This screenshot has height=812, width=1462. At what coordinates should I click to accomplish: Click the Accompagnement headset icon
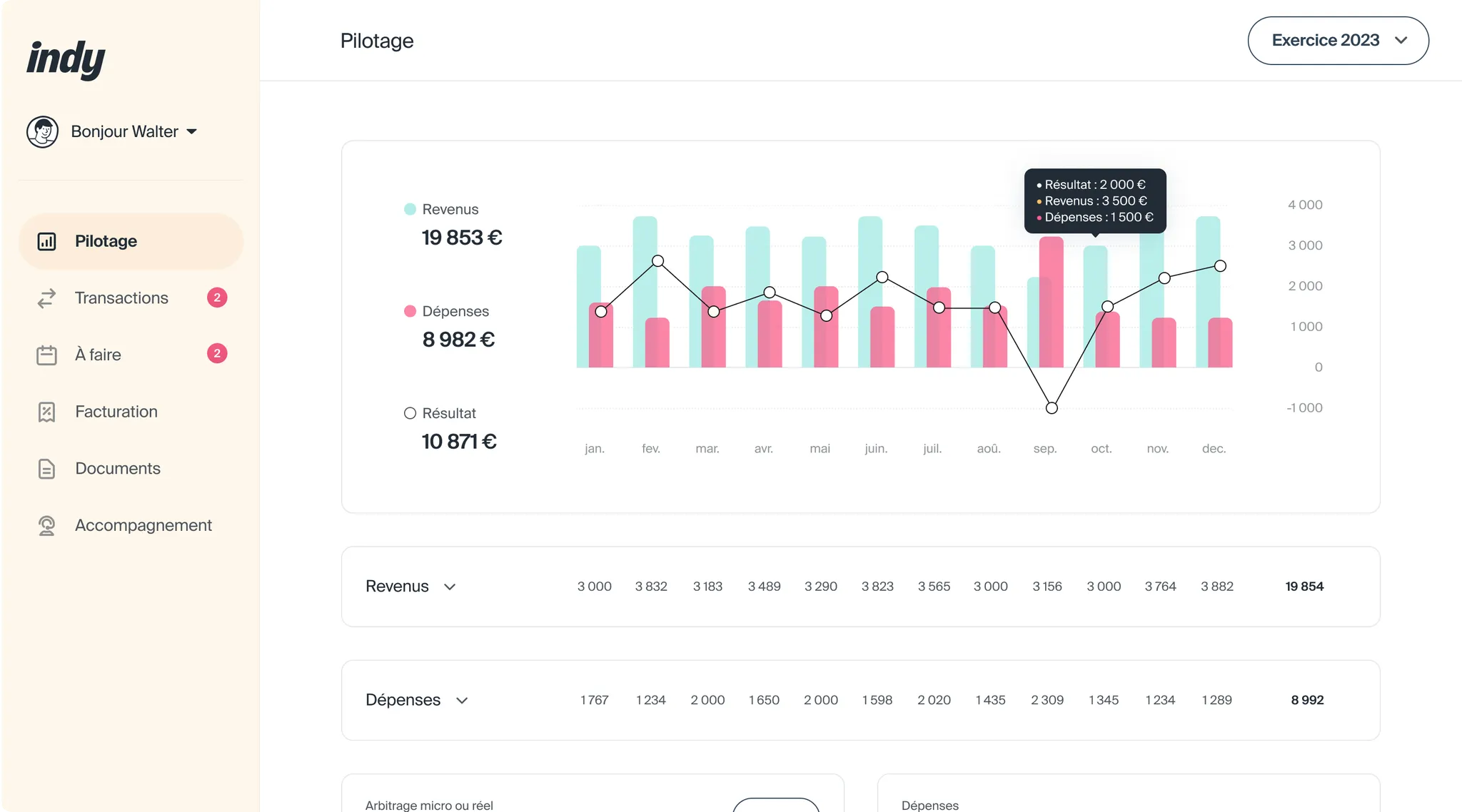[x=46, y=525]
